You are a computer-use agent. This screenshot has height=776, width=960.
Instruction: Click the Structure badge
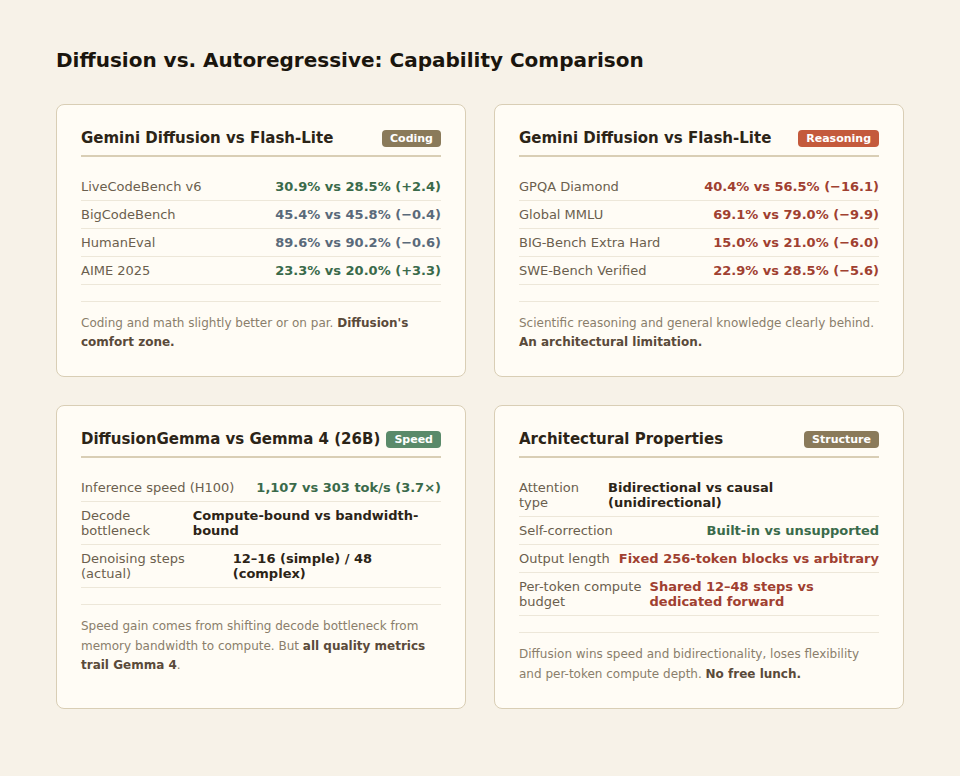(x=841, y=439)
